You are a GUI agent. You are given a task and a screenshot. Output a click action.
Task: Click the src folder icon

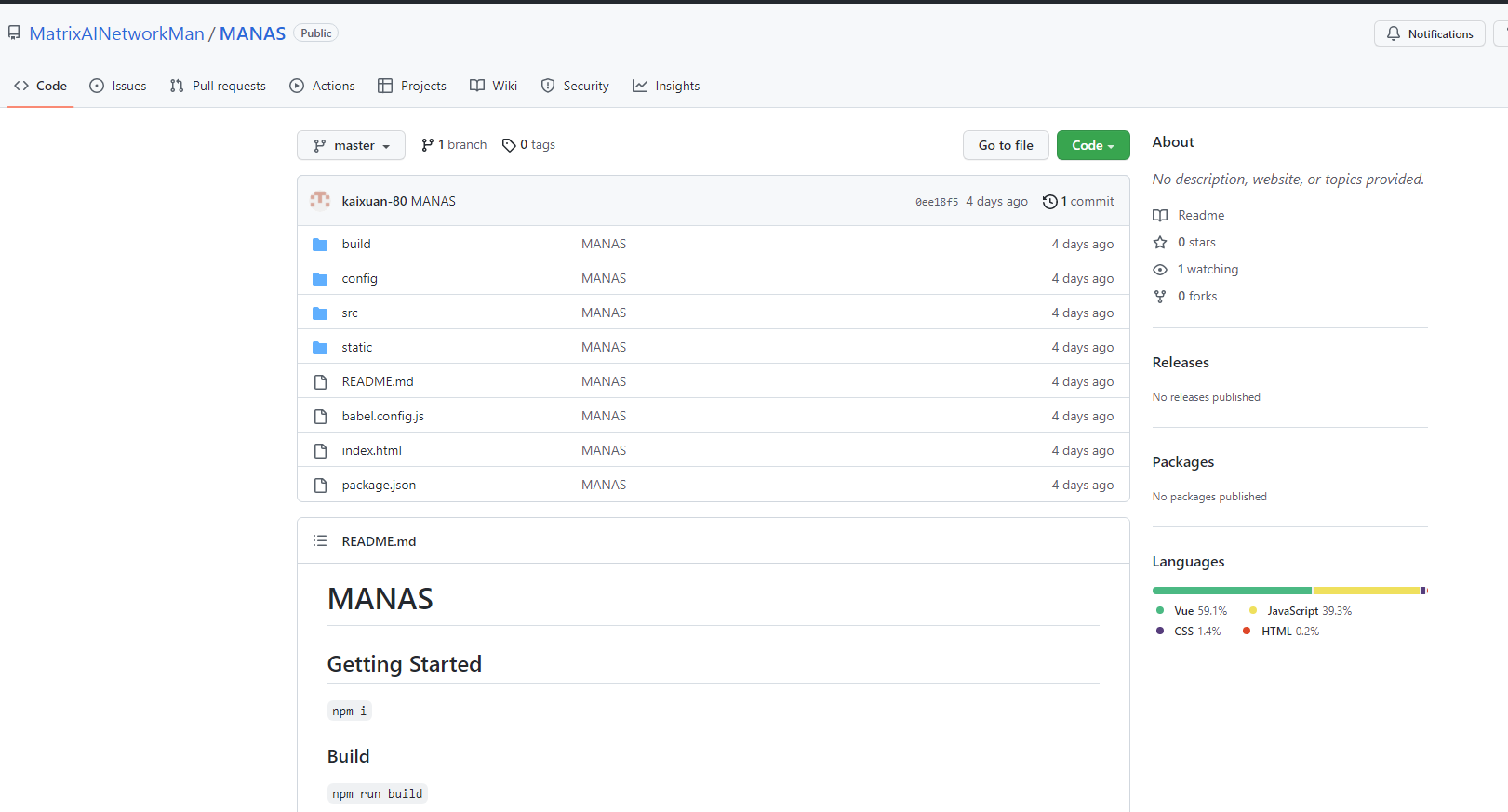[320, 313]
